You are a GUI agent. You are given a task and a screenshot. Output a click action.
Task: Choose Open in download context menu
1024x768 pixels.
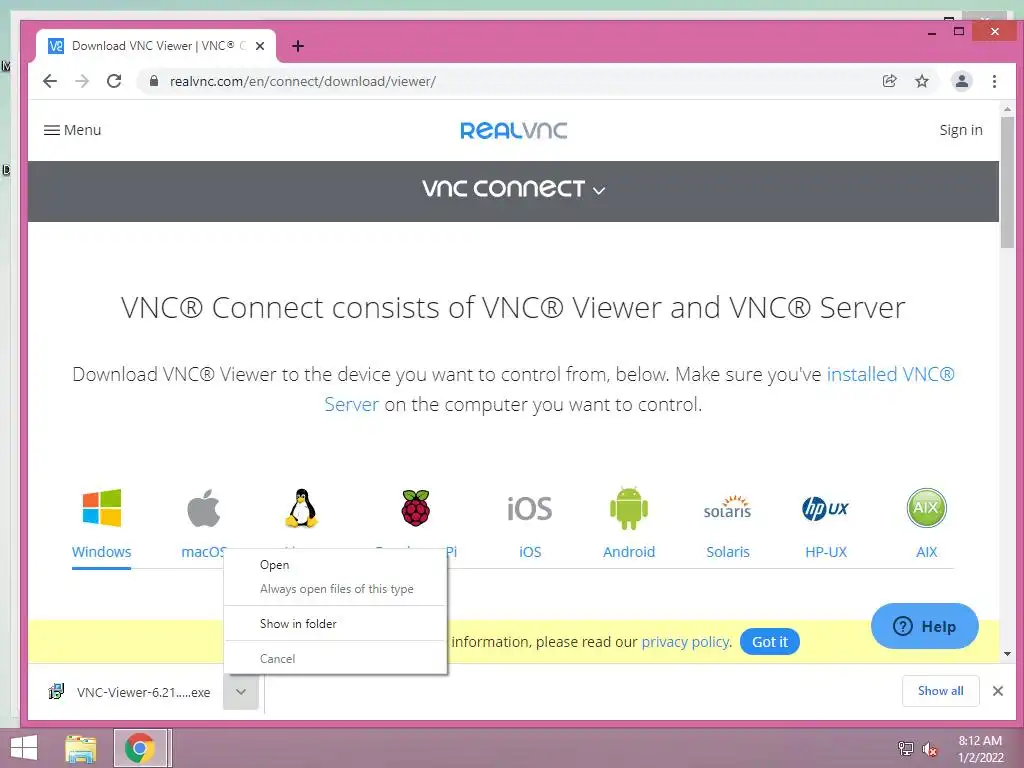coord(336,565)
